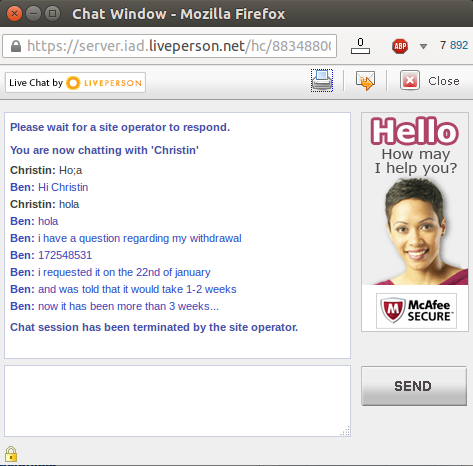The width and height of the screenshot is (473, 466).
Task: Click 'now it has been more than 3 weeks...'
Action: pos(128,306)
